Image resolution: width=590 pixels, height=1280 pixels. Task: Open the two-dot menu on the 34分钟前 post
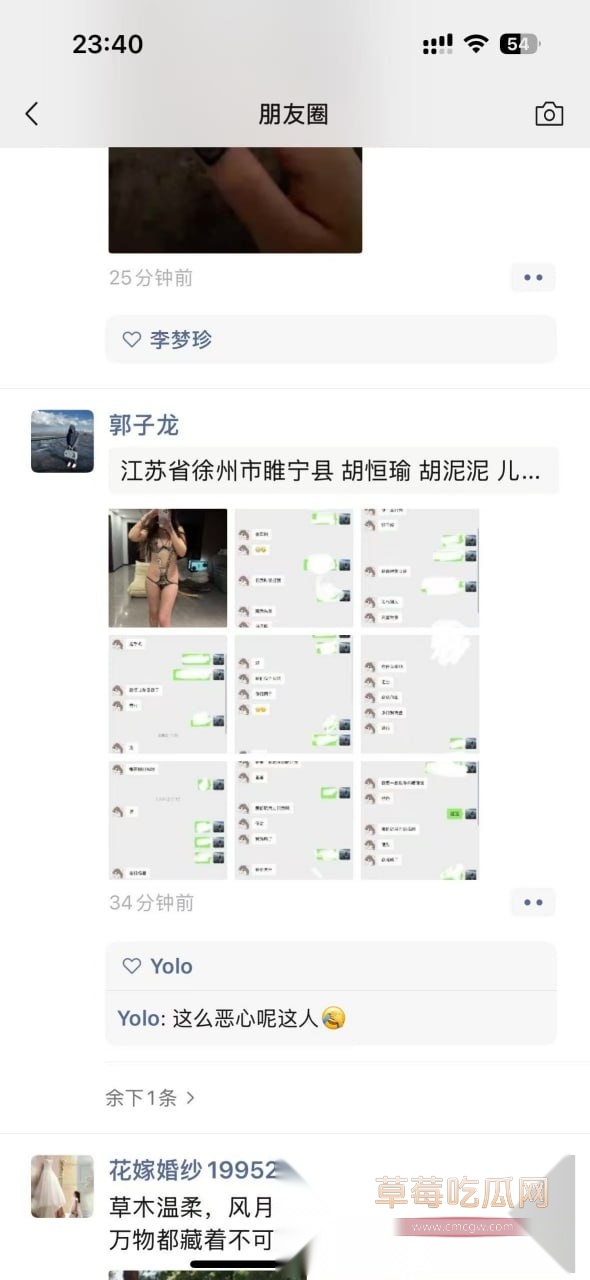click(533, 903)
